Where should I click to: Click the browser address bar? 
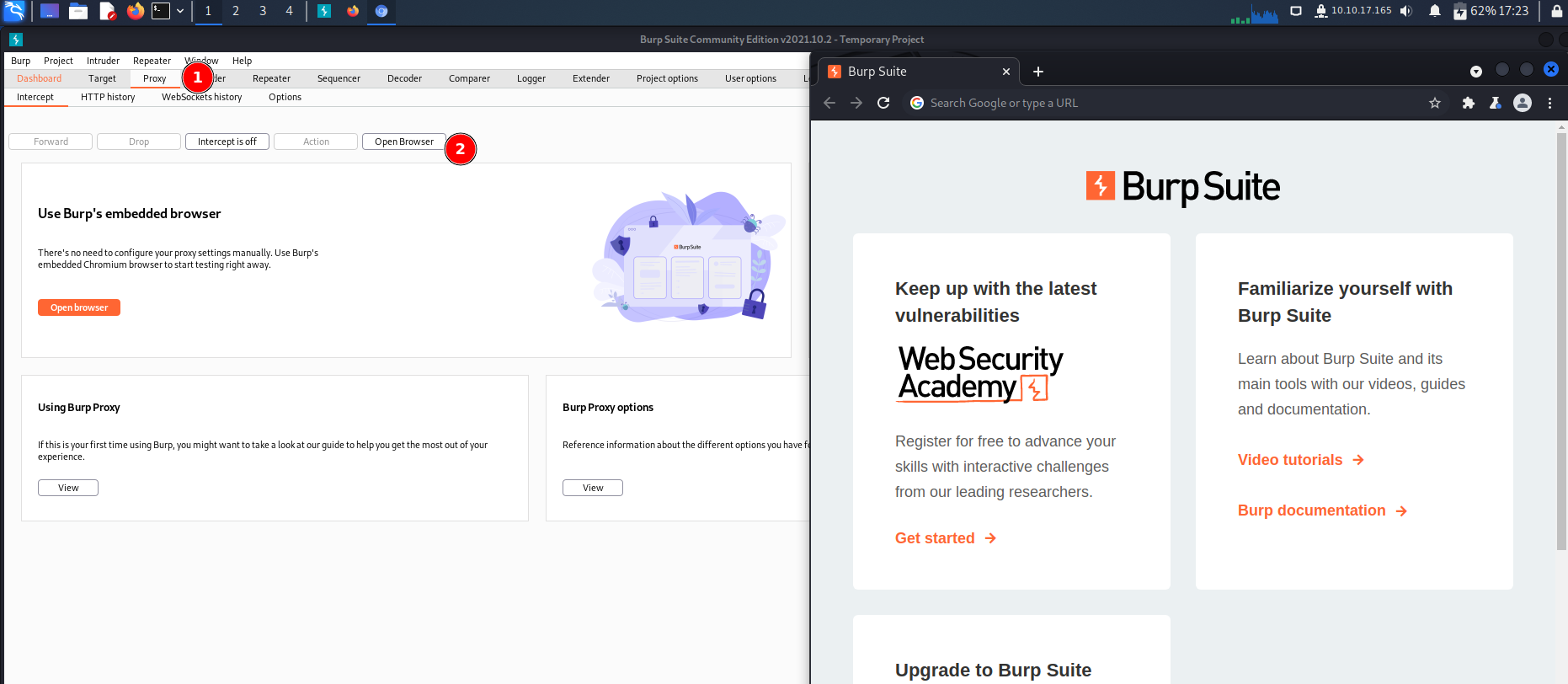1175,103
